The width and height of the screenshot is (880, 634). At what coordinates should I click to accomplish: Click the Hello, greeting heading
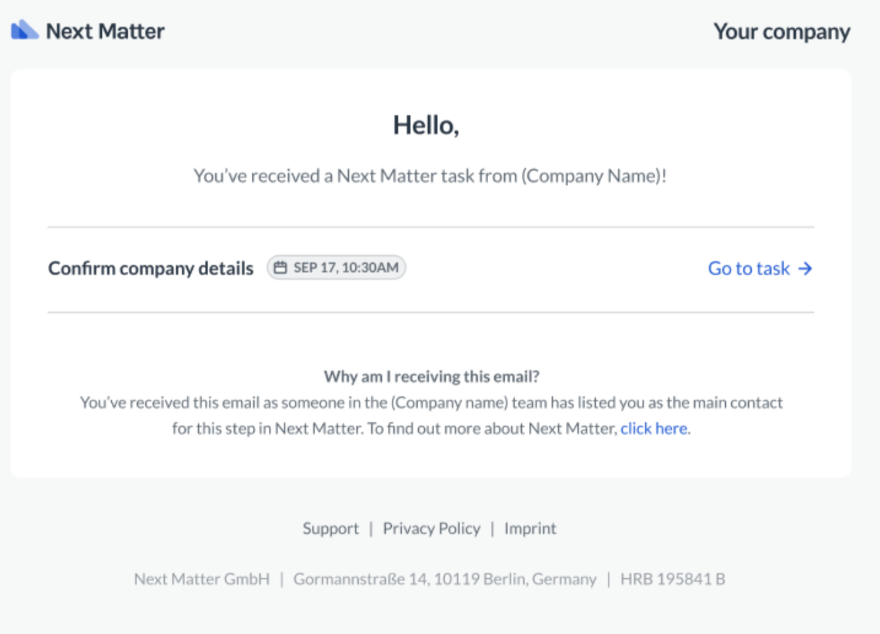click(426, 125)
